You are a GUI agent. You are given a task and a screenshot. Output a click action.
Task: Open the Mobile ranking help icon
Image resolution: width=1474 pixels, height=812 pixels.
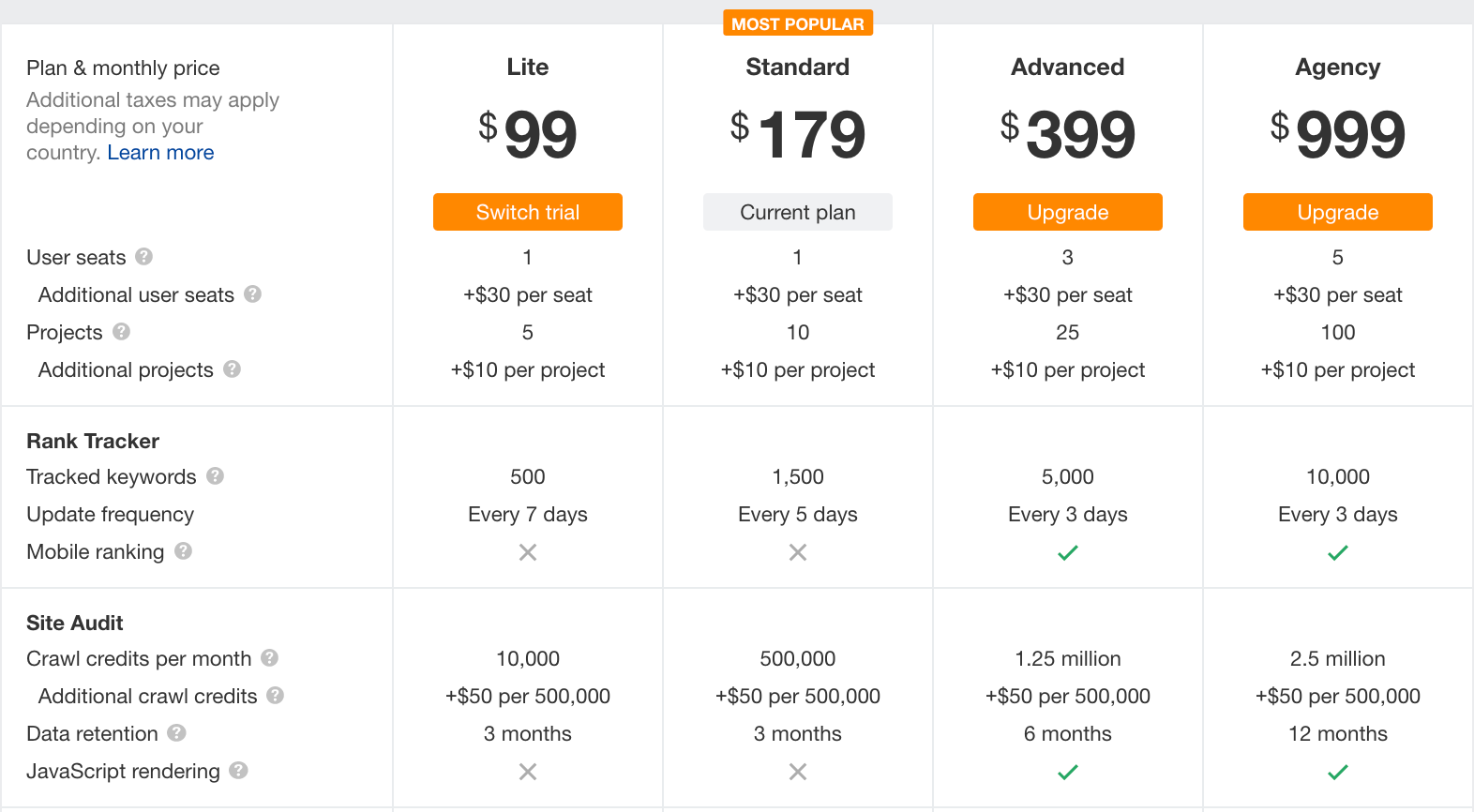(x=183, y=550)
